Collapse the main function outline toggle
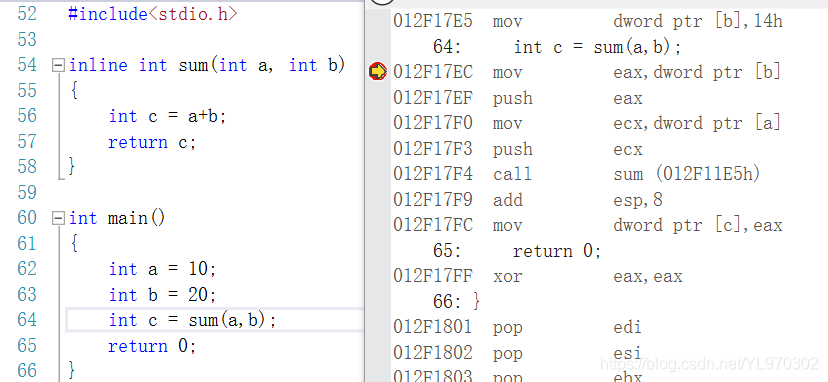Screen dimensions: 828x382 click(x=59, y=218)
